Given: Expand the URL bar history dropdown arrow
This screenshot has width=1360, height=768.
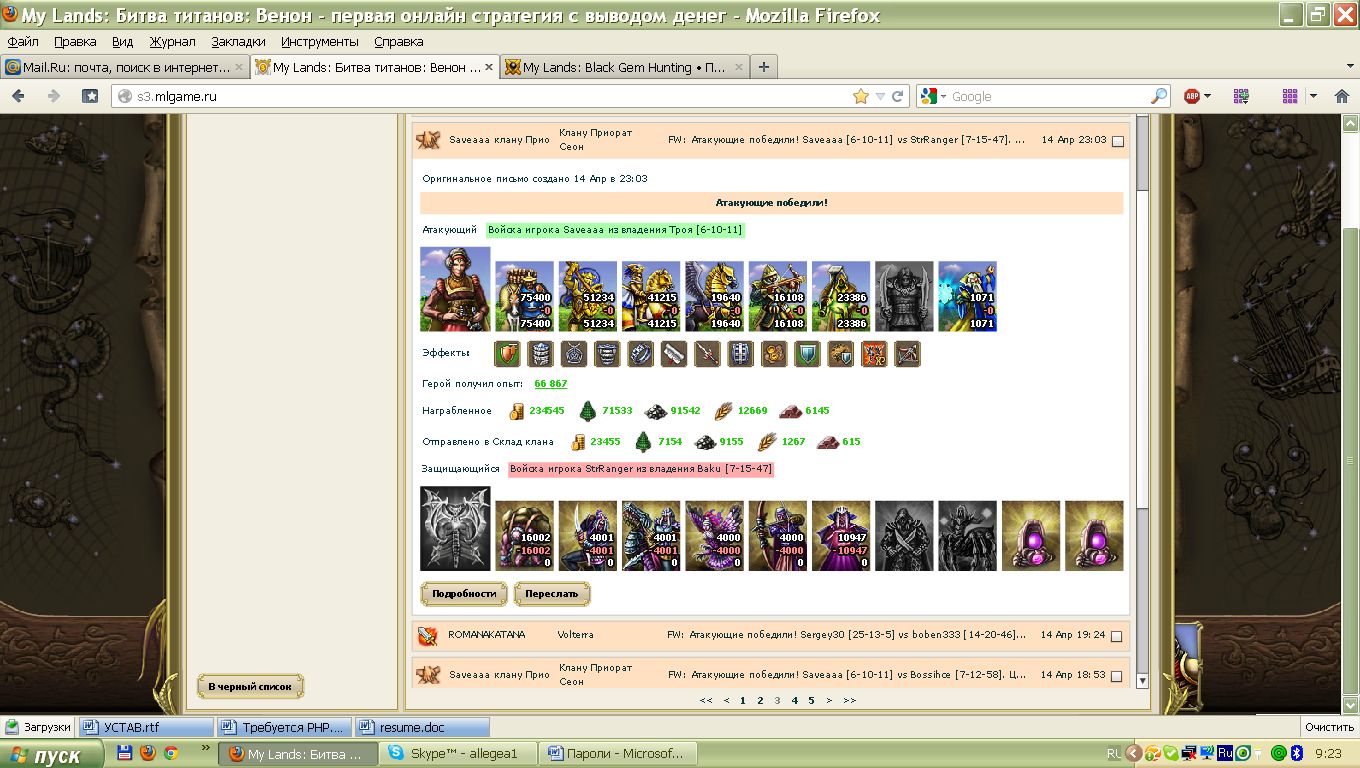Looking at the screenshot, I should tap(880, 96).
